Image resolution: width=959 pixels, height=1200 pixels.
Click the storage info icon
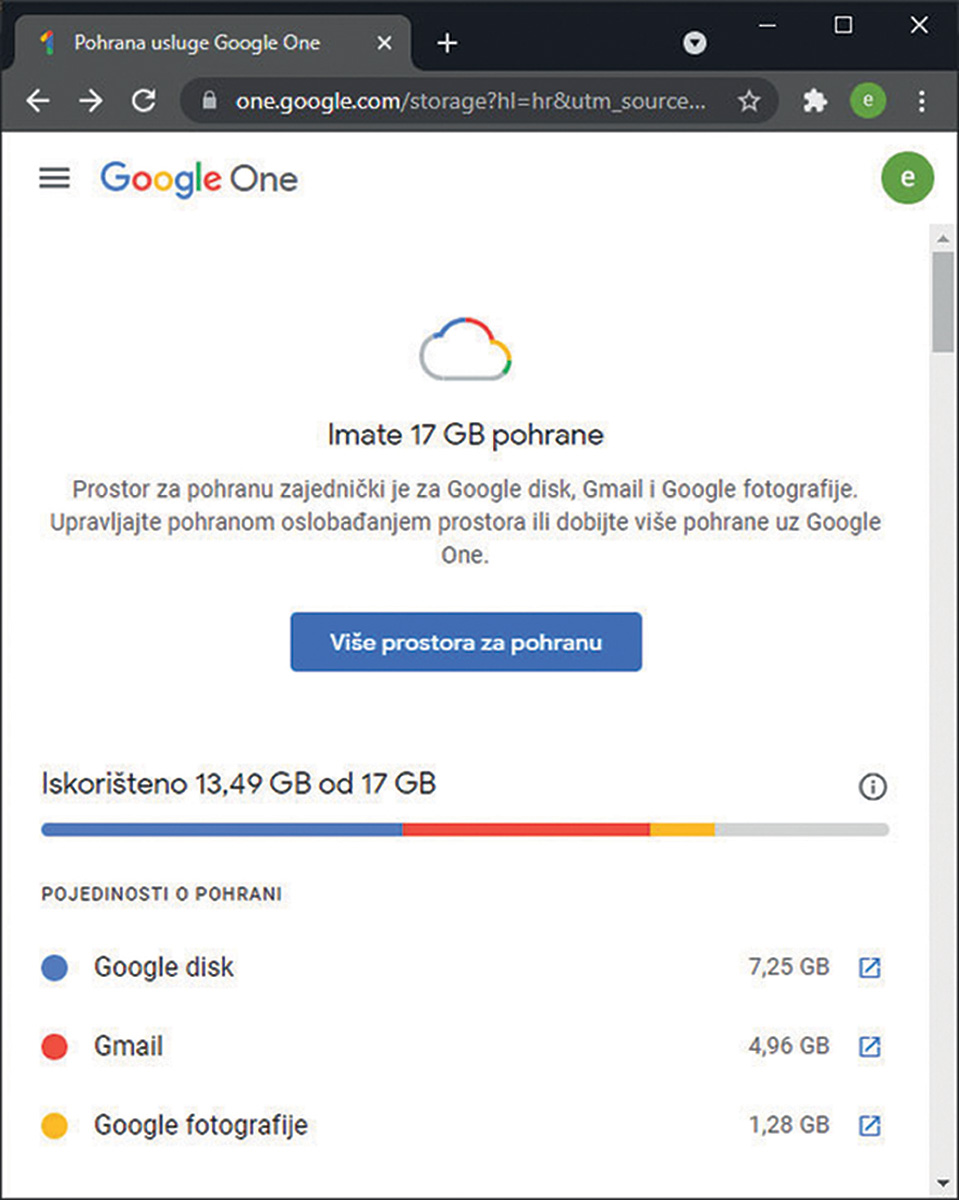pos(873,788)
